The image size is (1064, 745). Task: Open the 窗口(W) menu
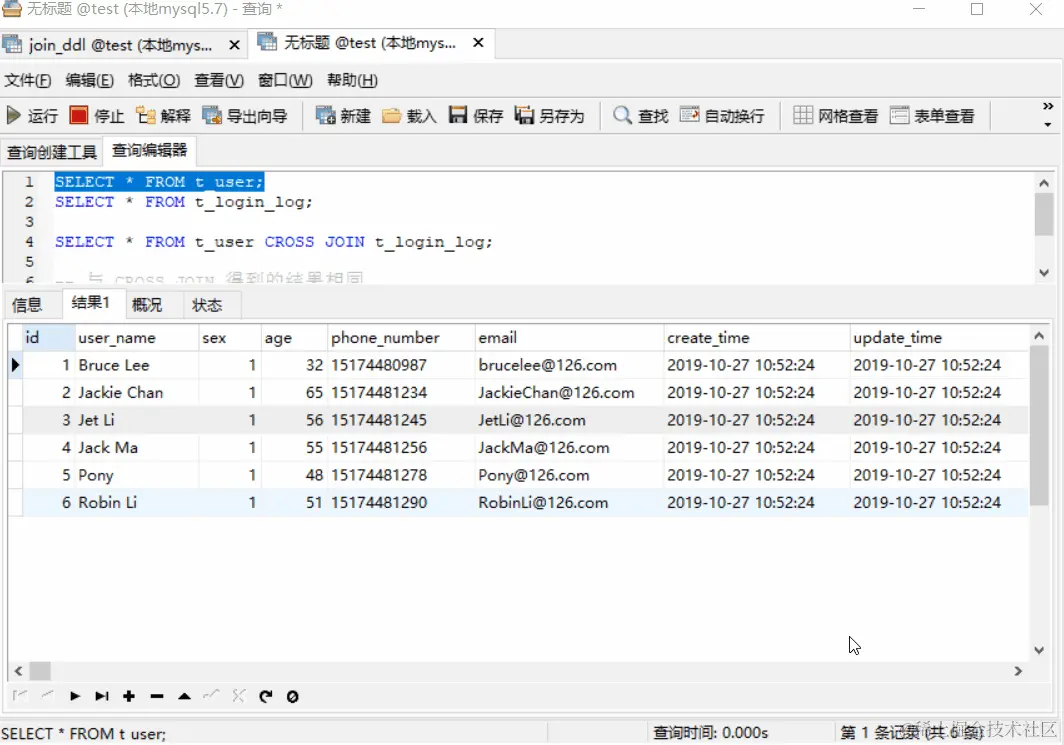point(285,80)
